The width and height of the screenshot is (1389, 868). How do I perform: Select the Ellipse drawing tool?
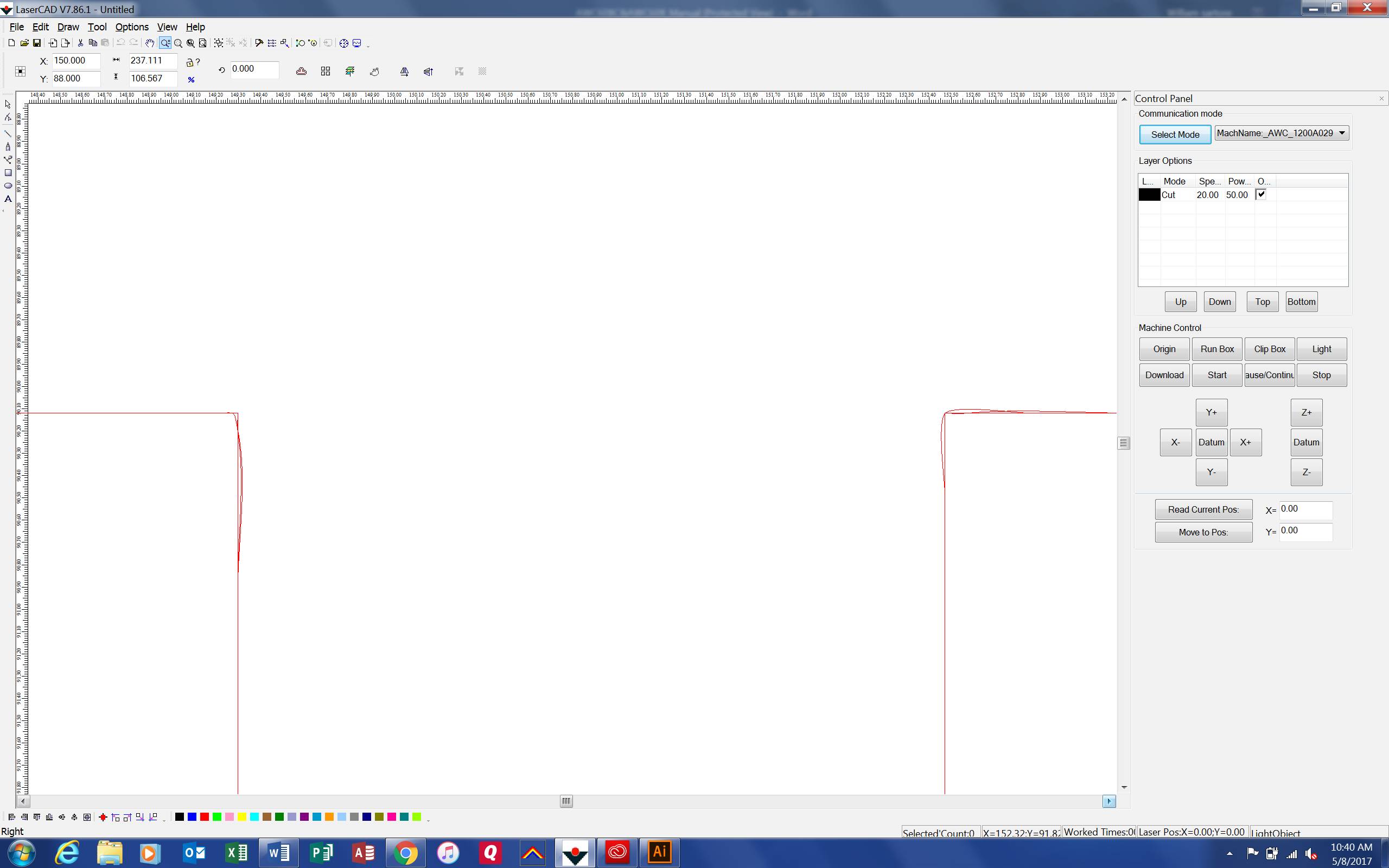[8, 186]
